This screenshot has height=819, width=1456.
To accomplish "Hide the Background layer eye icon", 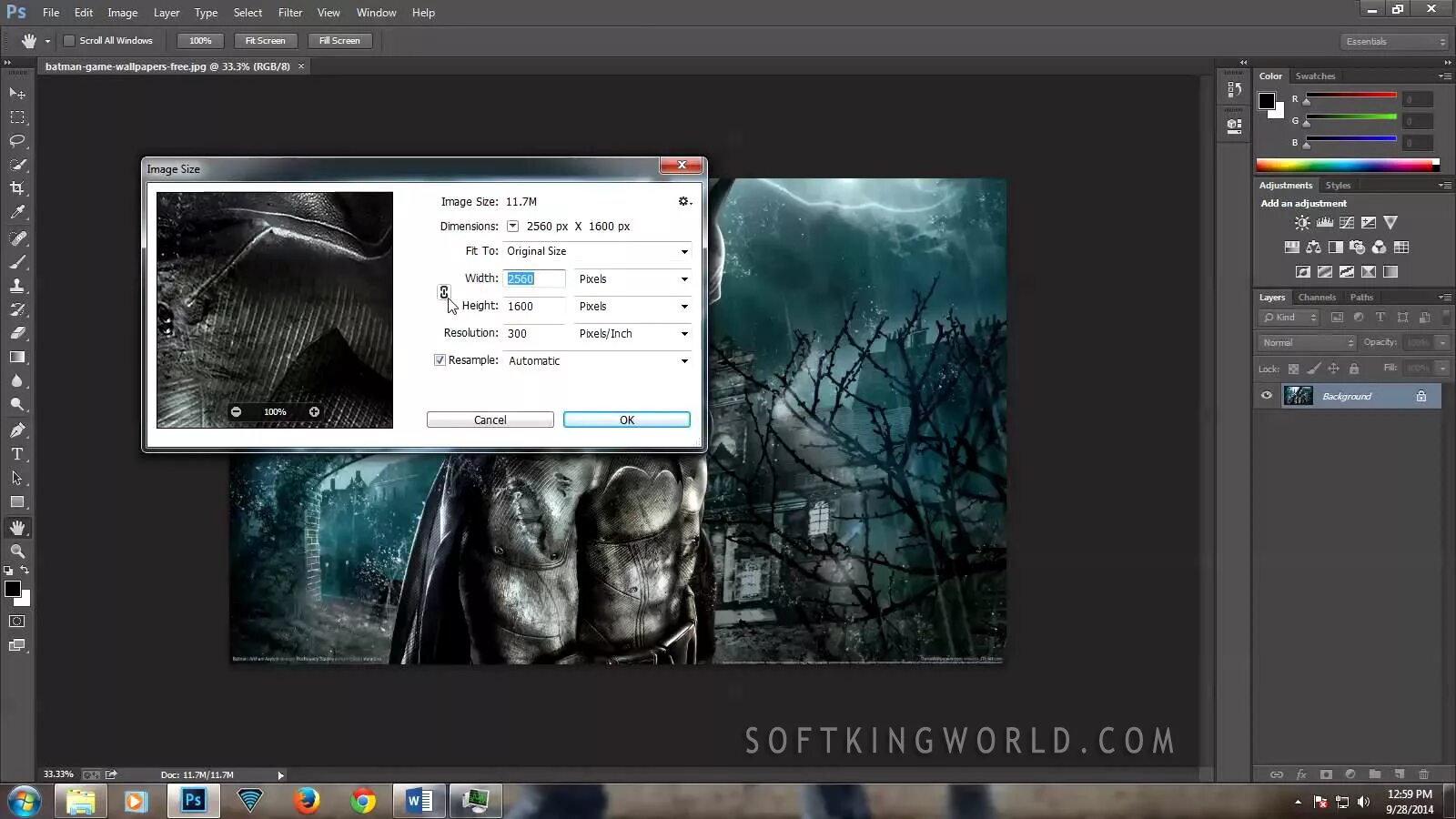I will (x=1267, y=396).
